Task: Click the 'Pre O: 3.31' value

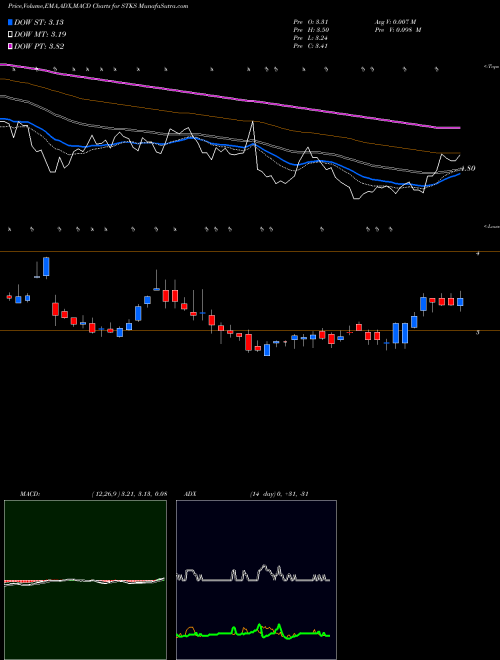Action: pos(311,22)
